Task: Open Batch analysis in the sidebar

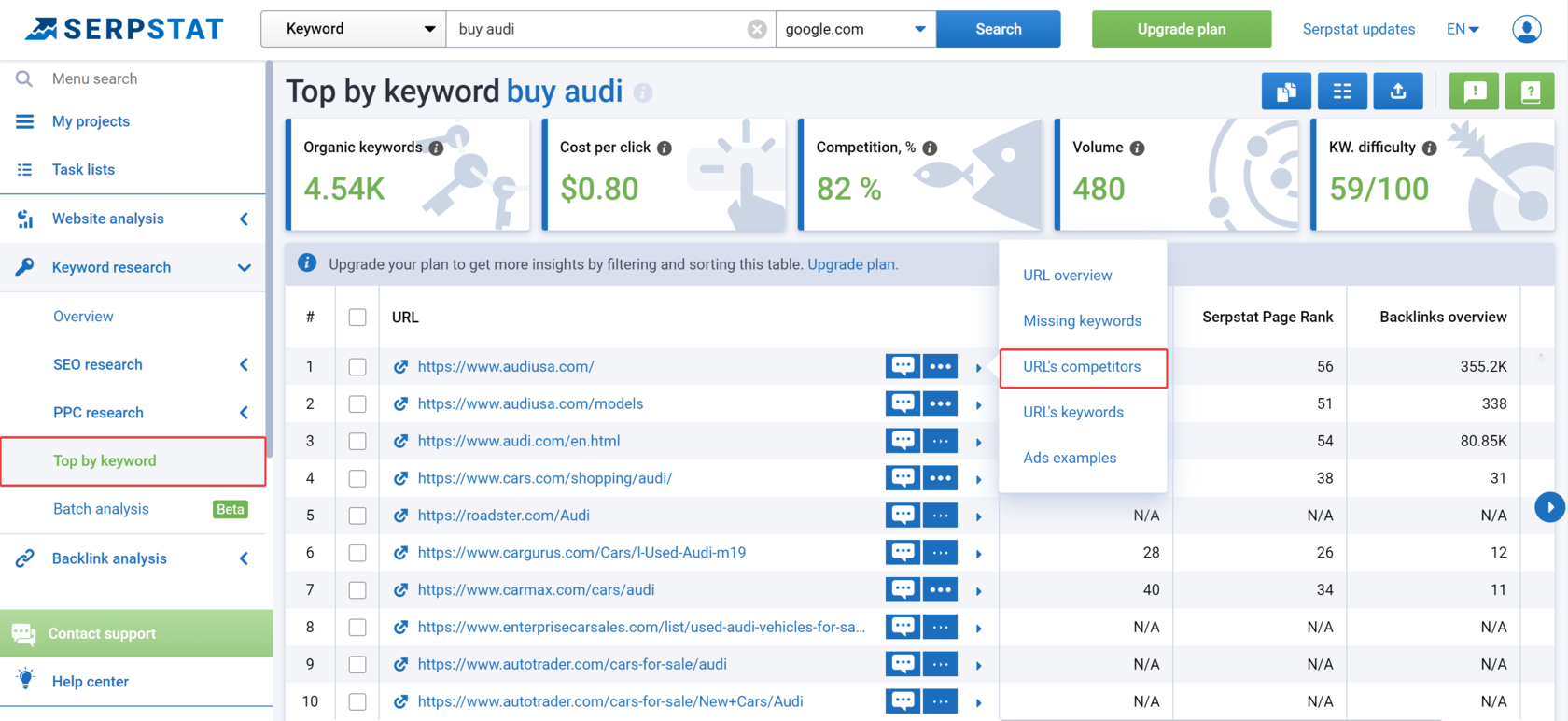Action: (101, 509)
